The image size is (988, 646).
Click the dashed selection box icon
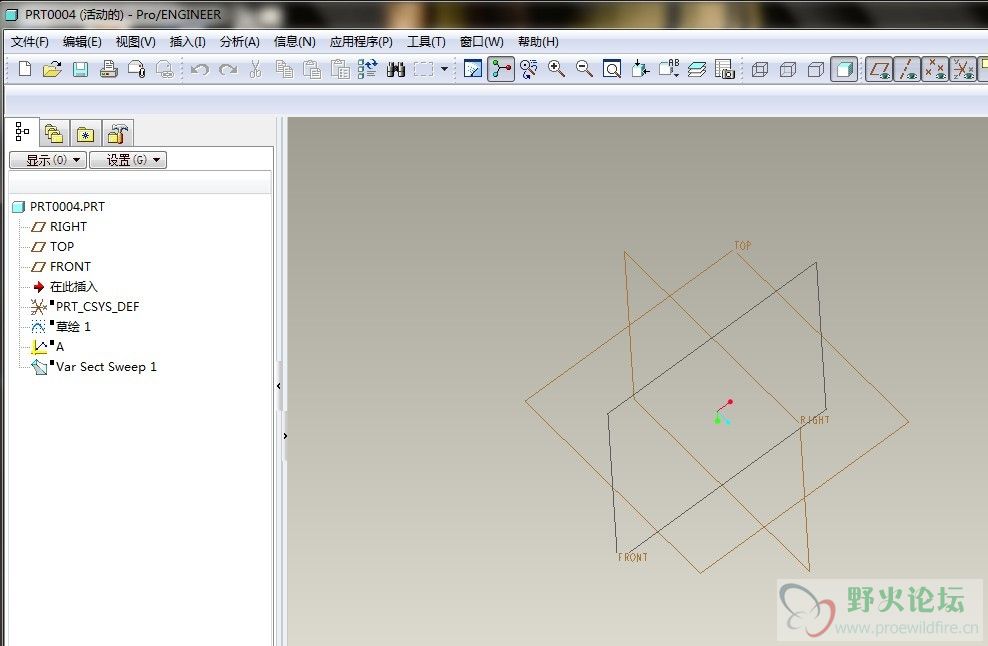423,69
